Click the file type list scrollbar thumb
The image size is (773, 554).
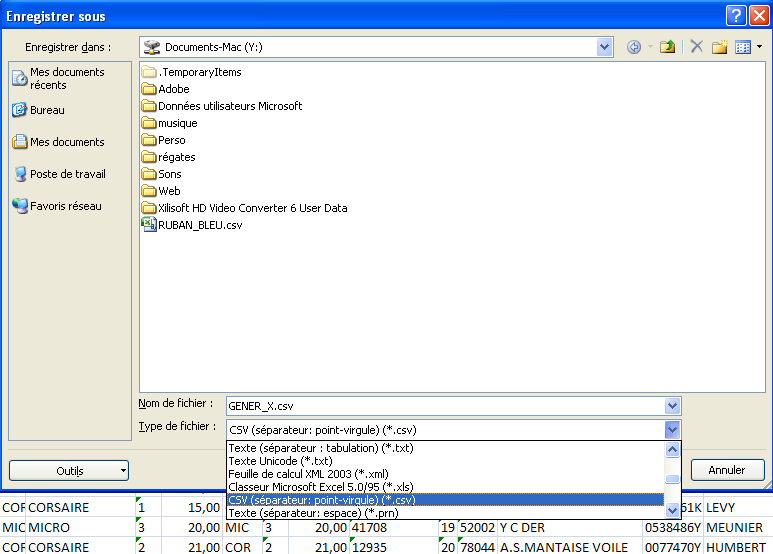tap(672, 479)
